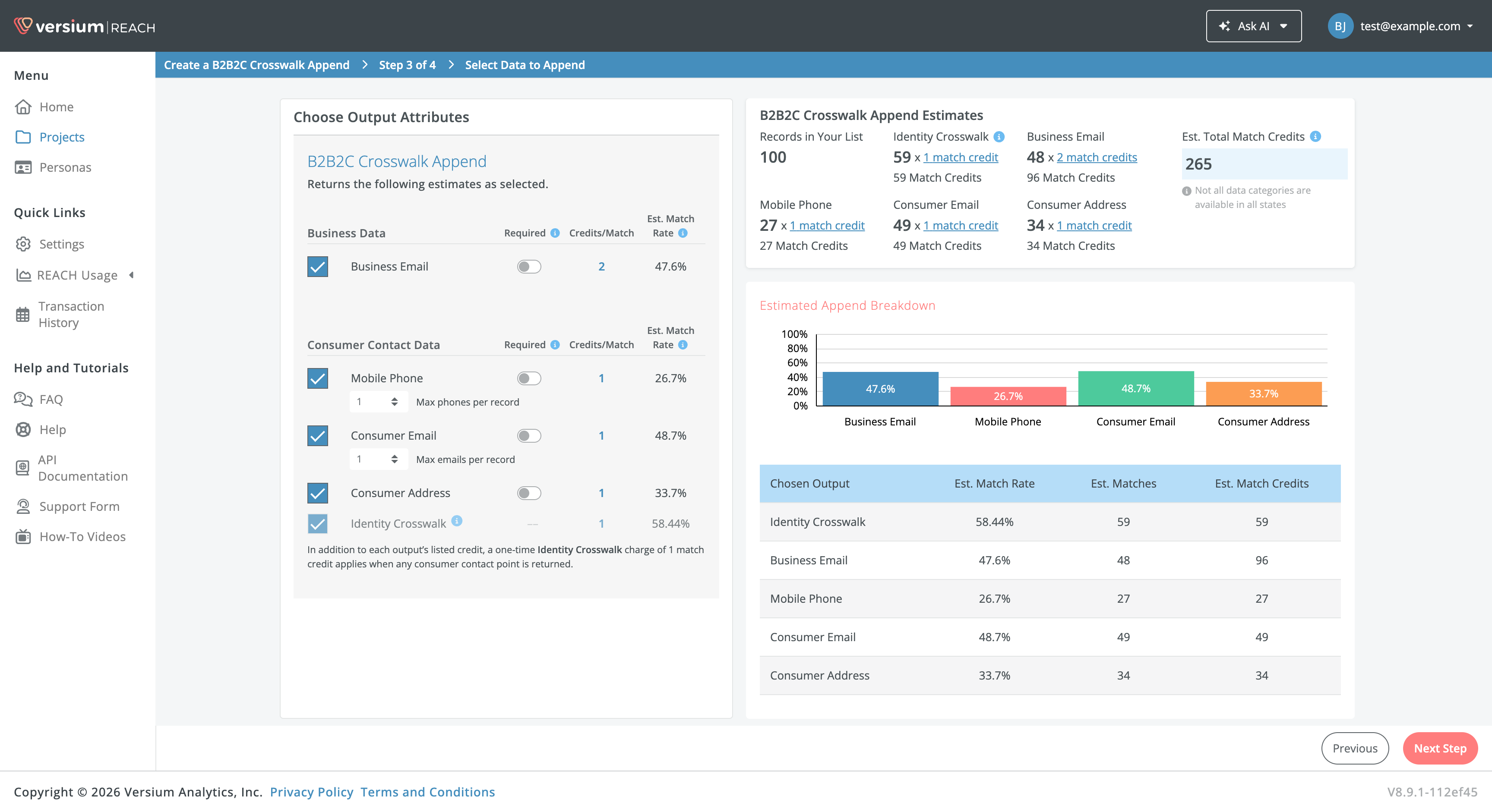Screen dimensions: 1492x812
Task: Open Transaction History calendar icon
Action: pyautogui.click(x=22, y=315)
